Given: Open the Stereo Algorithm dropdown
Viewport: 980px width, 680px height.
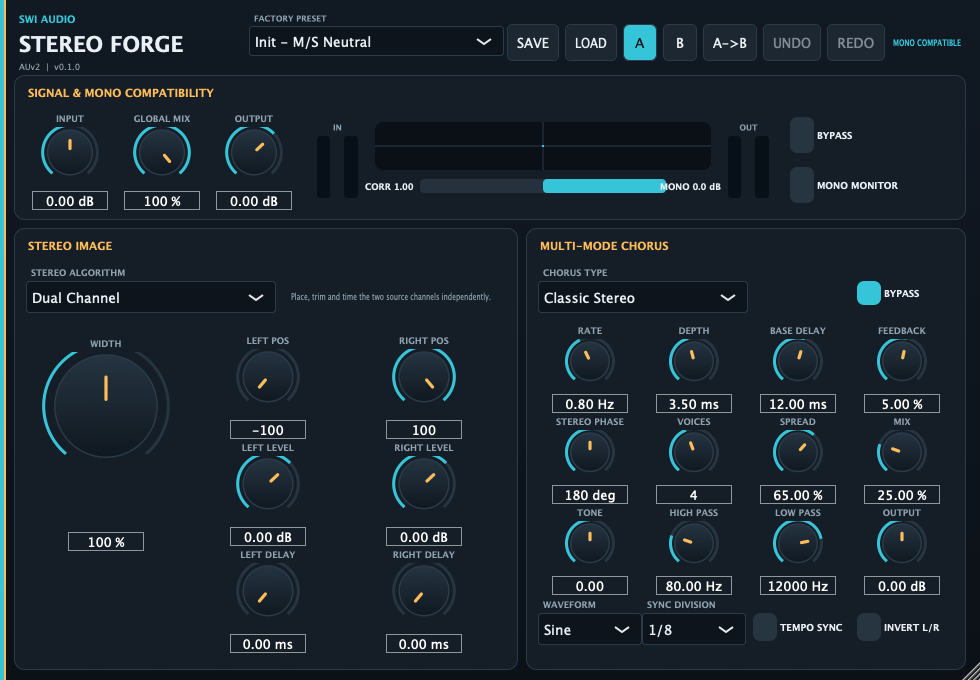Looking at the screenshot, I should point(151,298).
